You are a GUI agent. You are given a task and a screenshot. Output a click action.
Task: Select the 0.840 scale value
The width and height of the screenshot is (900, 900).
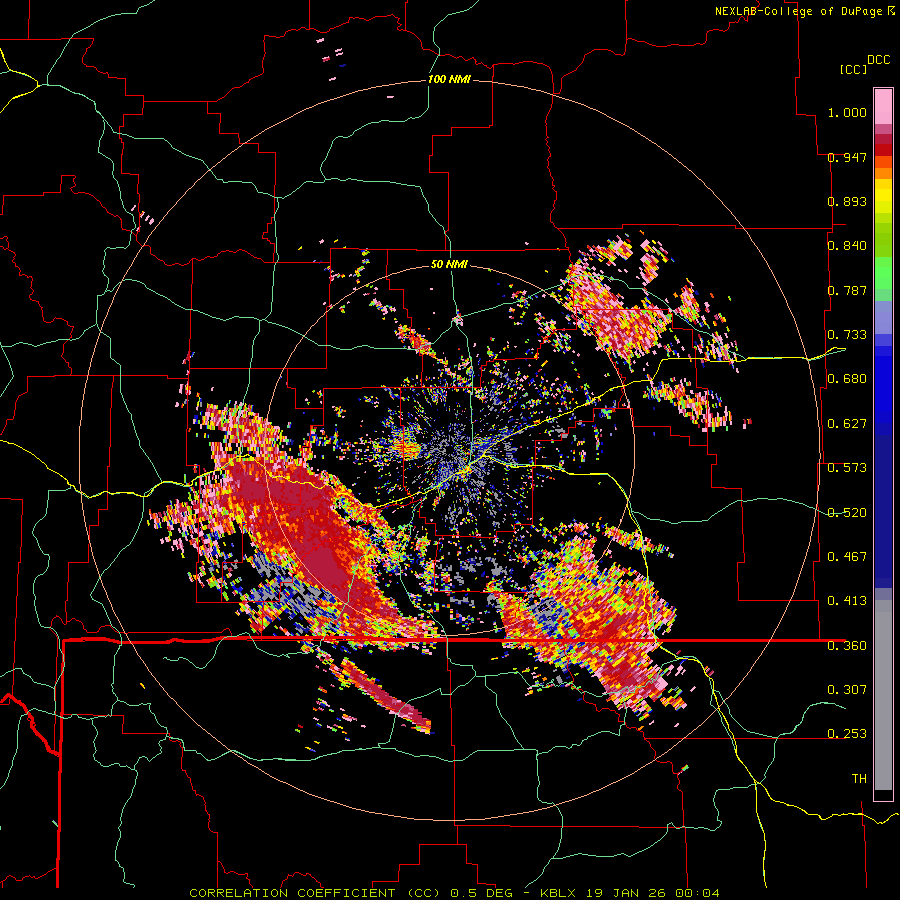[847, 246]
